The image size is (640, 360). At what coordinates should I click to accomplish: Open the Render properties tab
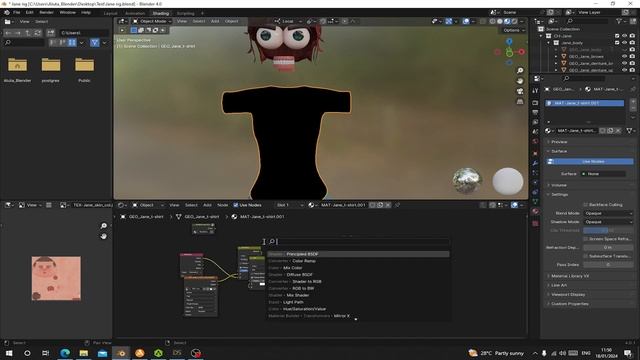(x=535, y=103)
